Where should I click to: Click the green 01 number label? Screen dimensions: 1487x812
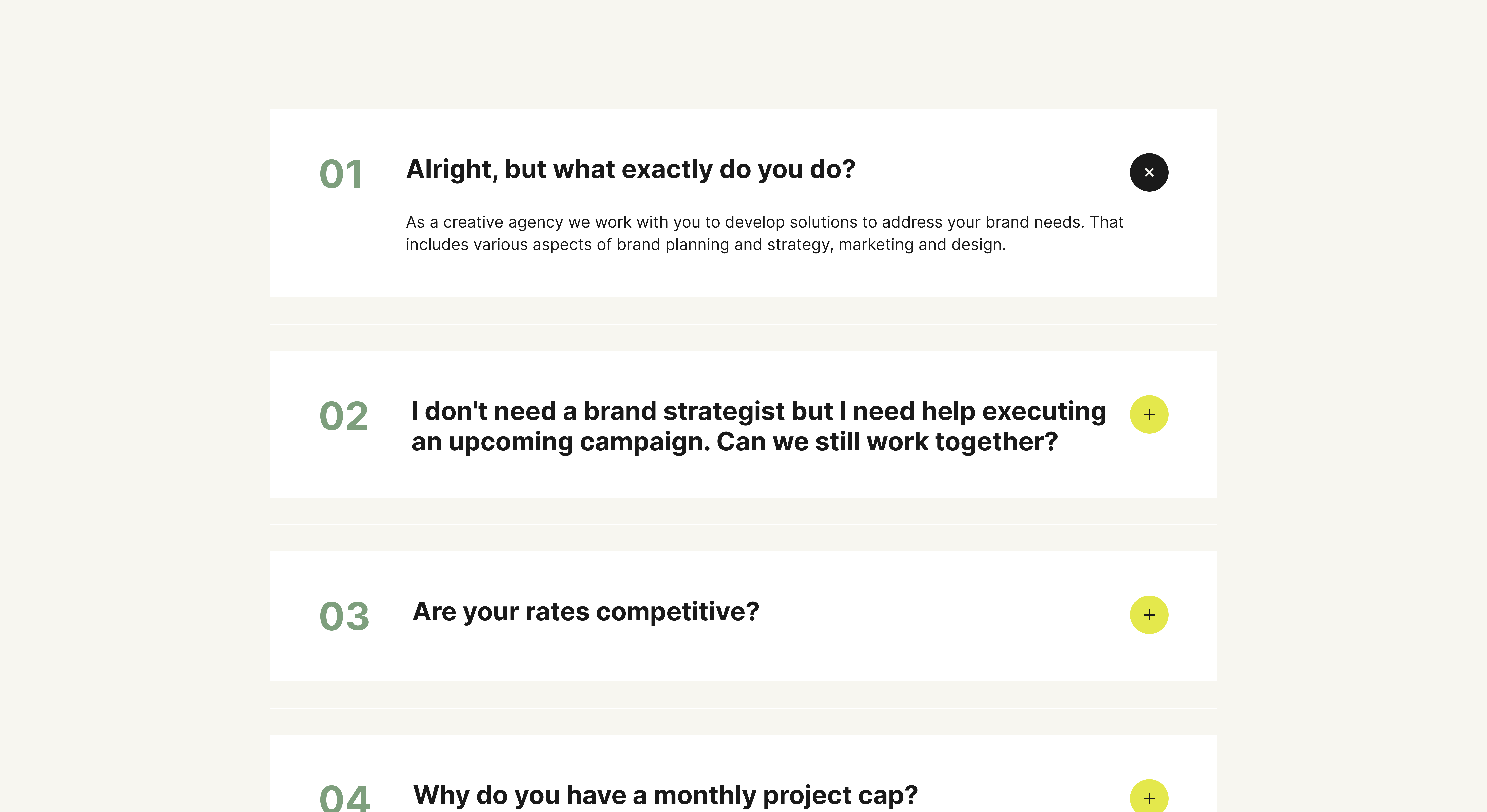(341, 174)
